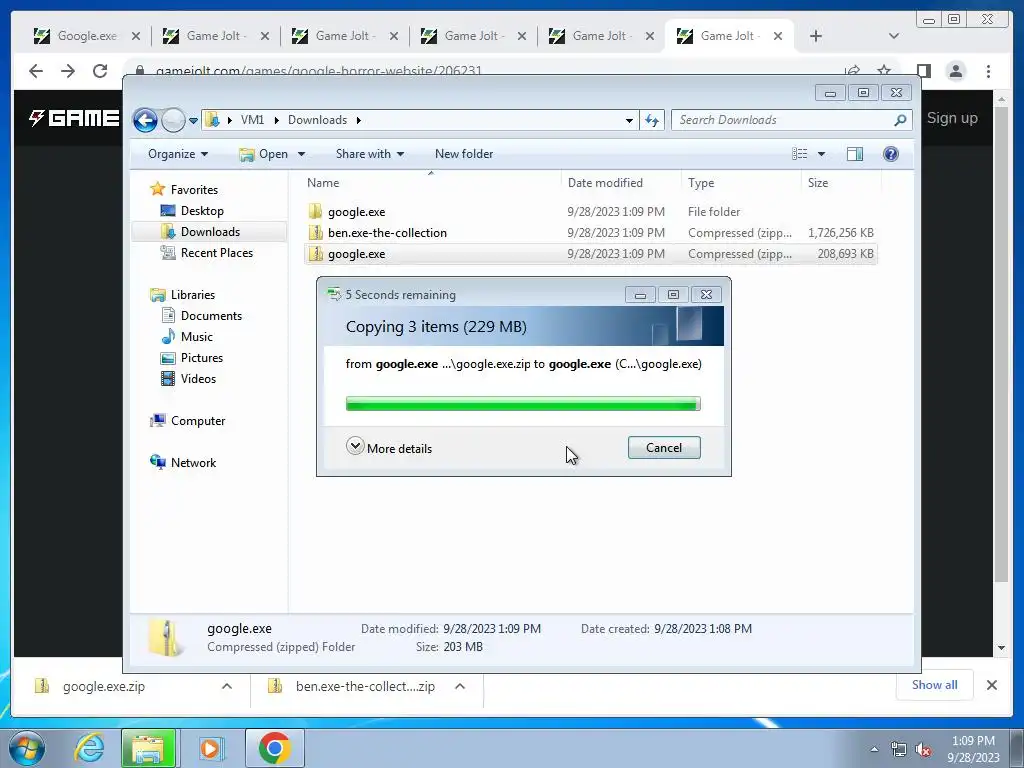Select Computer in navigation pane
Image resolution: width=1024 pixels, height=768 pixels.
(197, 421)
